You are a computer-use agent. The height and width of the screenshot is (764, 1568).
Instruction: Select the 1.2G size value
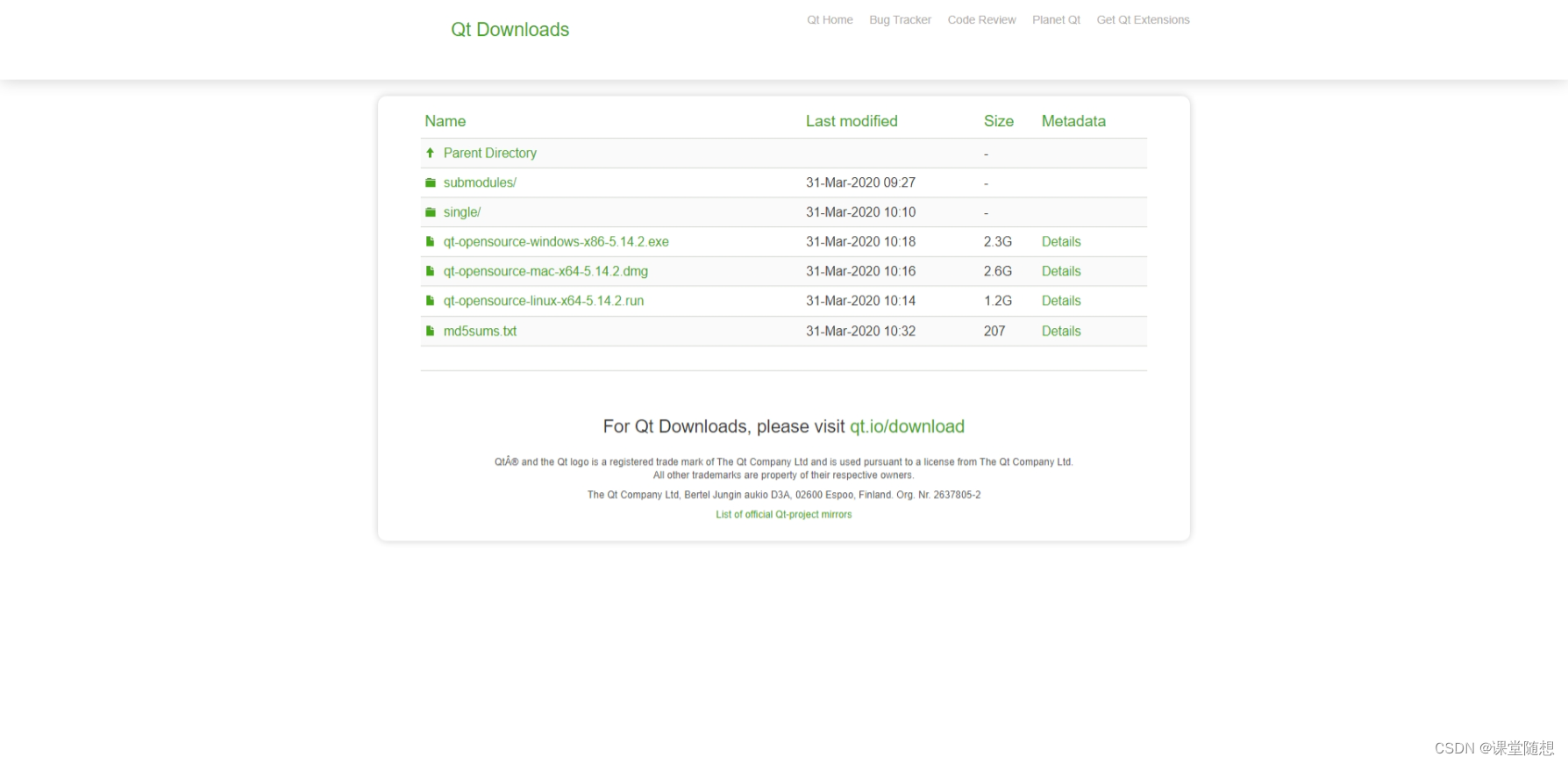click(998, 301)
